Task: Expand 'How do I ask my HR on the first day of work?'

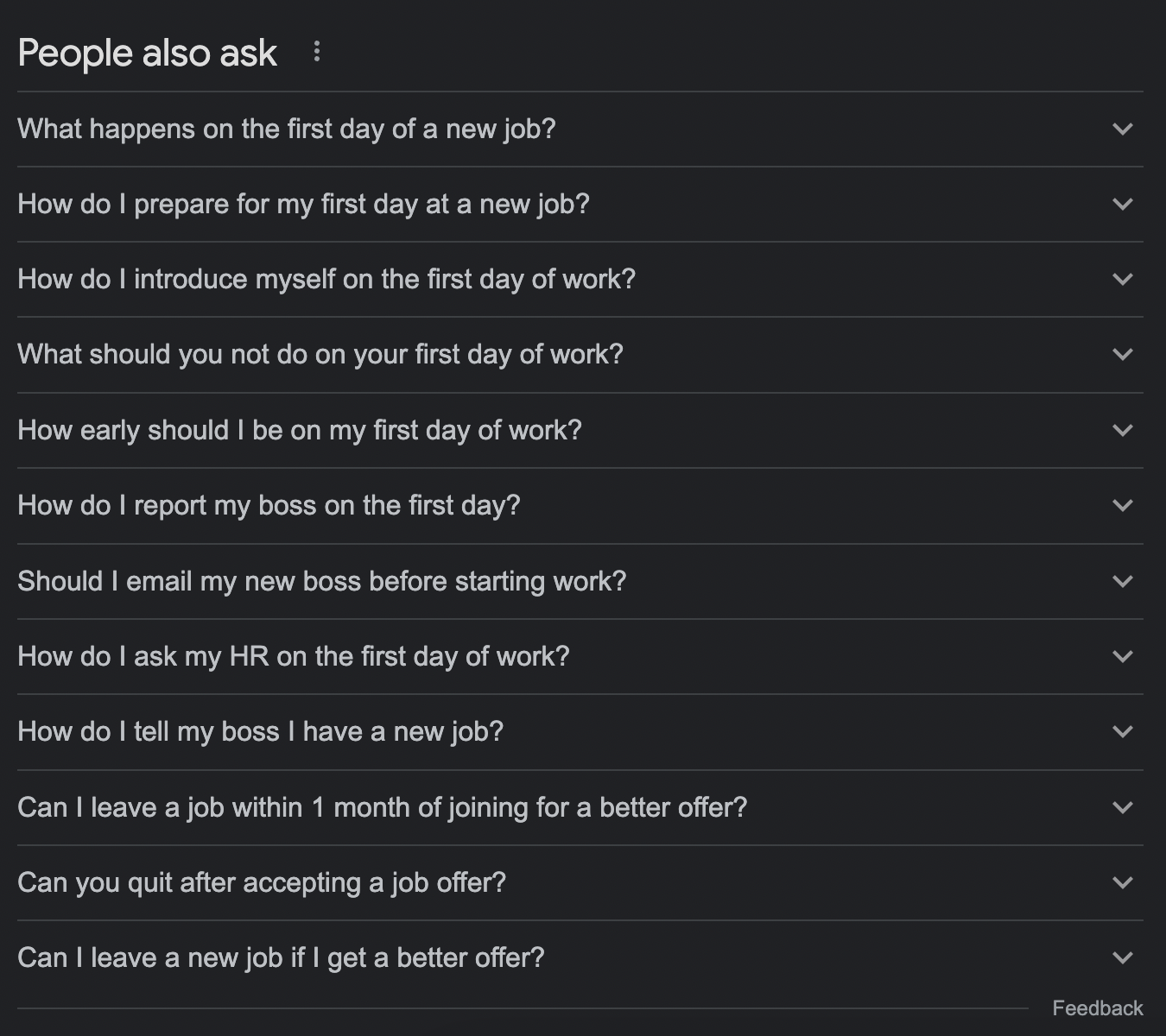Action: click(1122, 656)
